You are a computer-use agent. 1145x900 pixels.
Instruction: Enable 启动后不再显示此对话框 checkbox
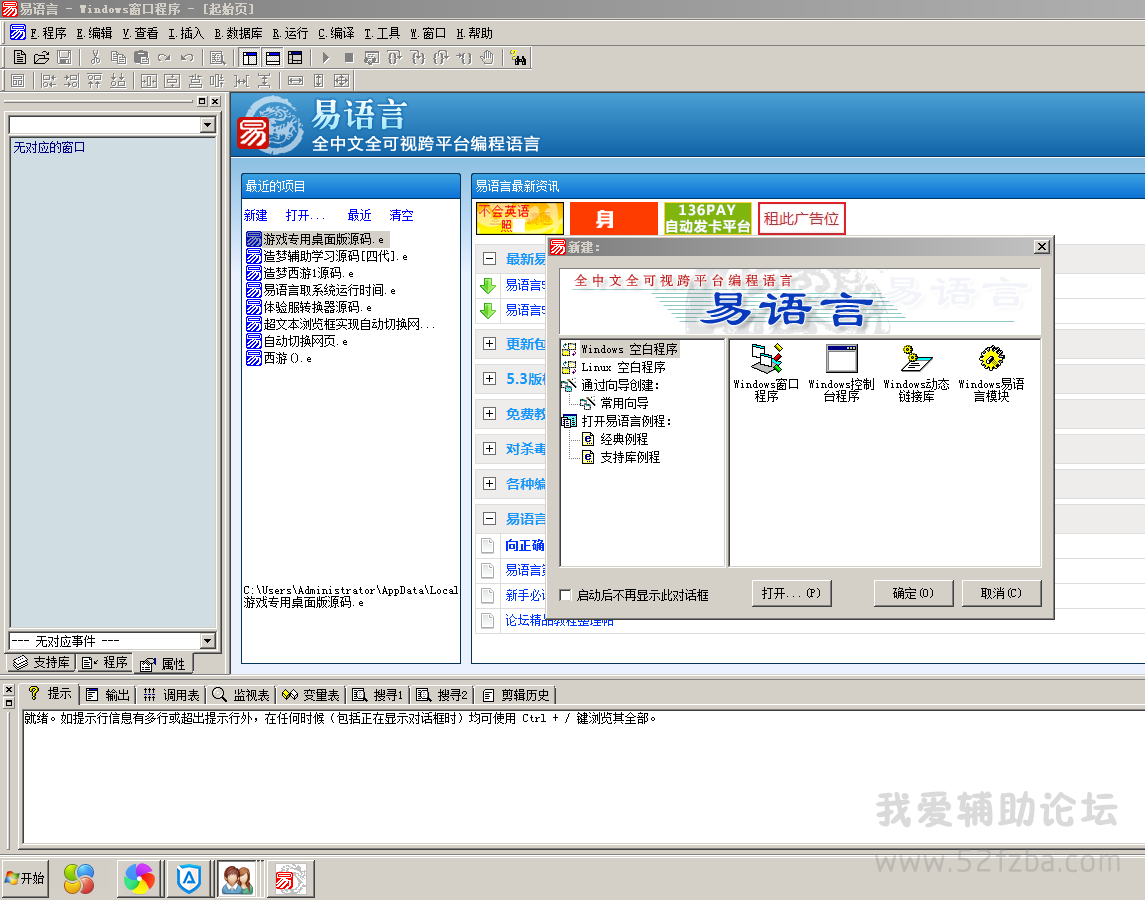tap(566, 595)
